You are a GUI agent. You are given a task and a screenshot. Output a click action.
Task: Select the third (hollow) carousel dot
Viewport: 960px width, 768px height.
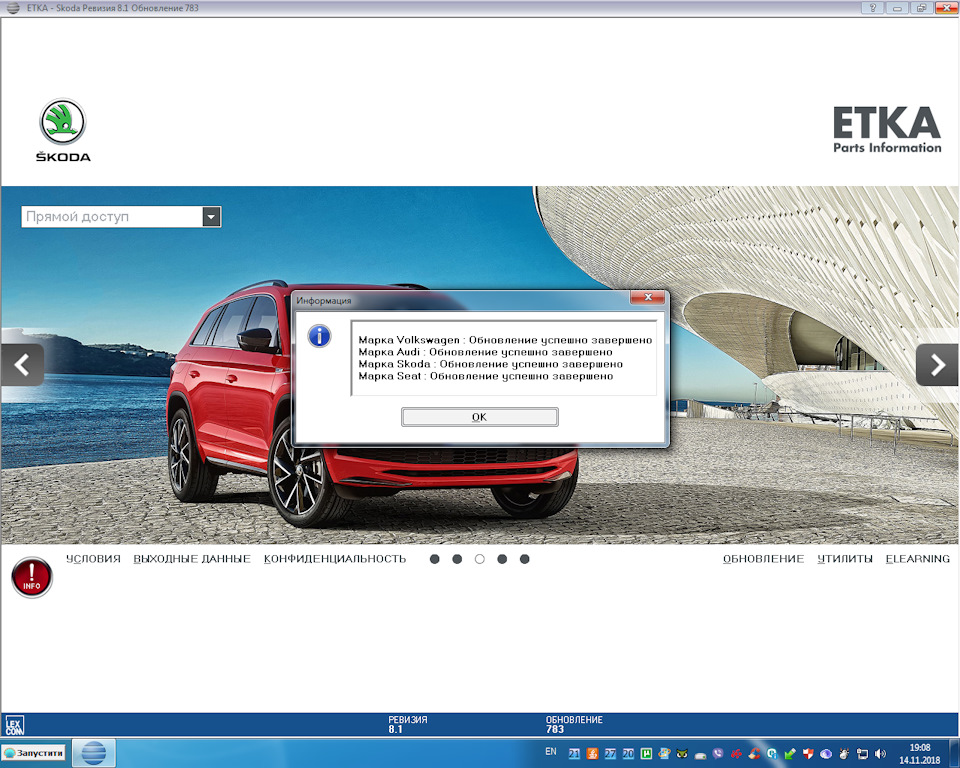pos(479,559)
